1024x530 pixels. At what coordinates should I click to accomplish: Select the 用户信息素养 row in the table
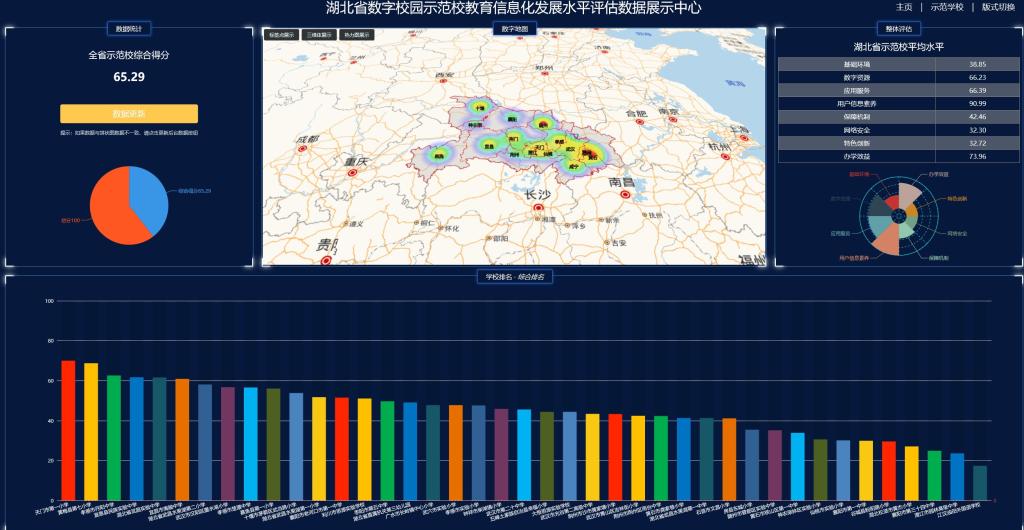[x=898, y=103]
